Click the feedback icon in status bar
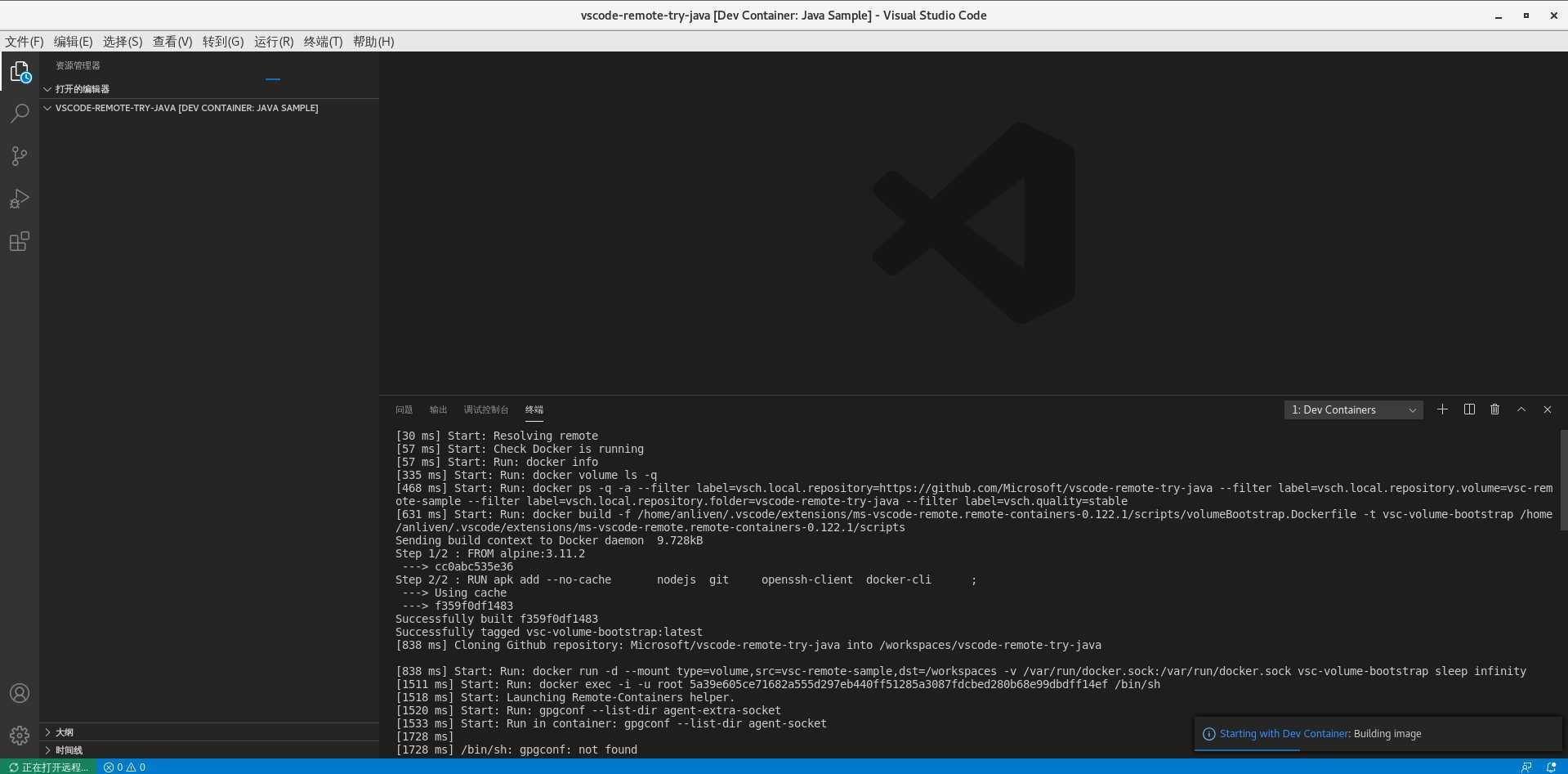The height and width of the screenshot is (774, 1568). (1526, 767)
